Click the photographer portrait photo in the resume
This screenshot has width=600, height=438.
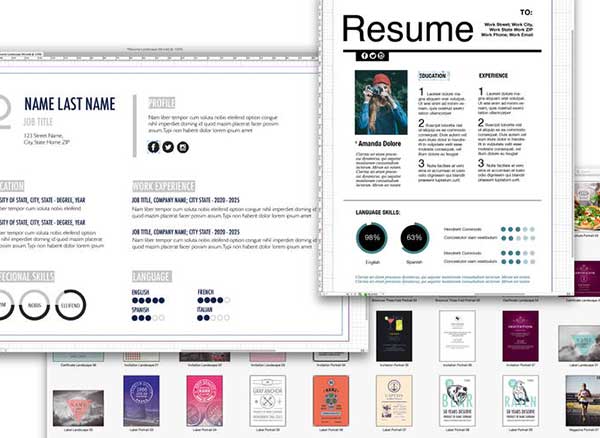pyautogui.click(x=381, y=102)
